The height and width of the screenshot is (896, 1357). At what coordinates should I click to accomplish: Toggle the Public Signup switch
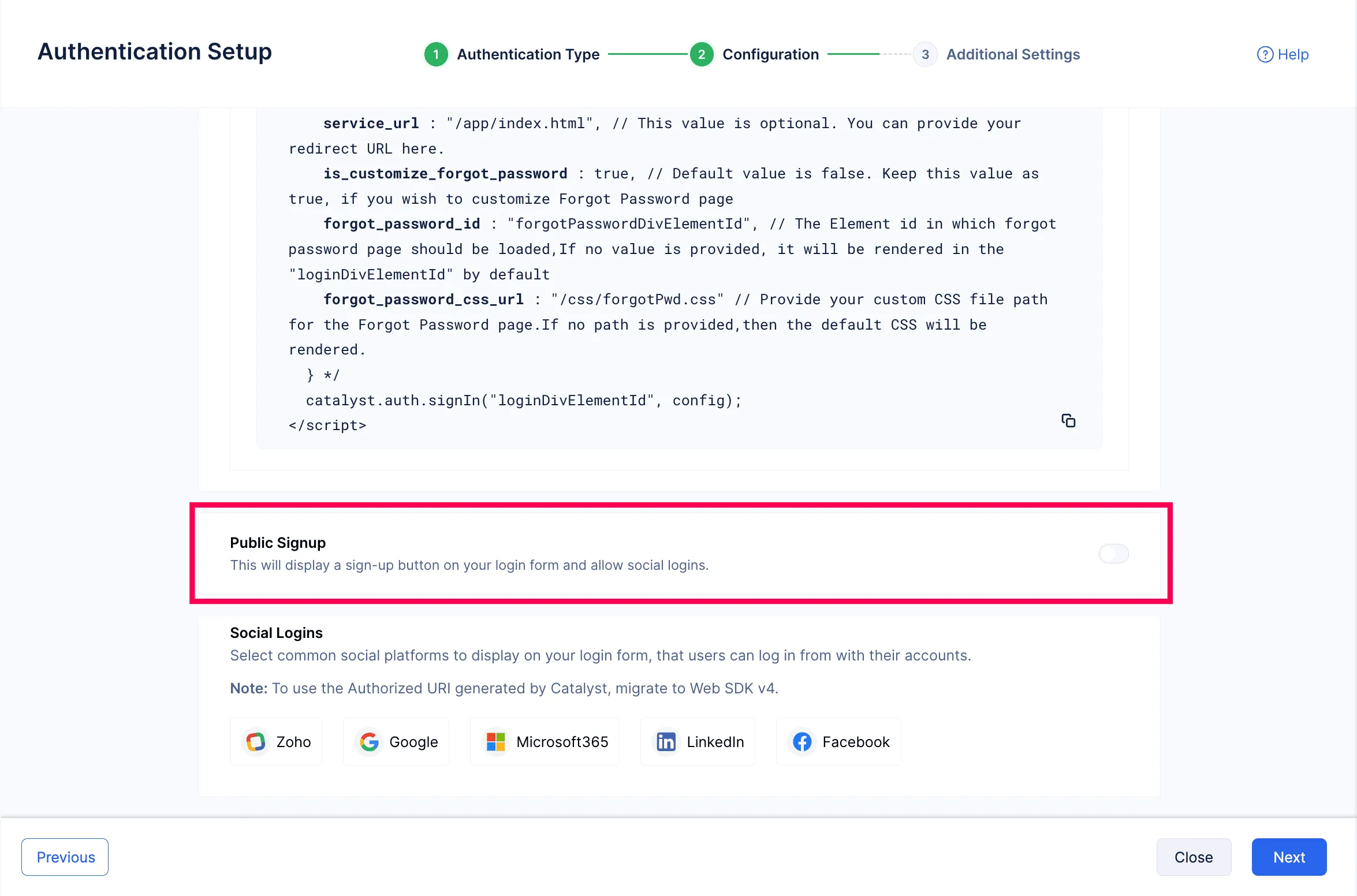point(1113,554)
